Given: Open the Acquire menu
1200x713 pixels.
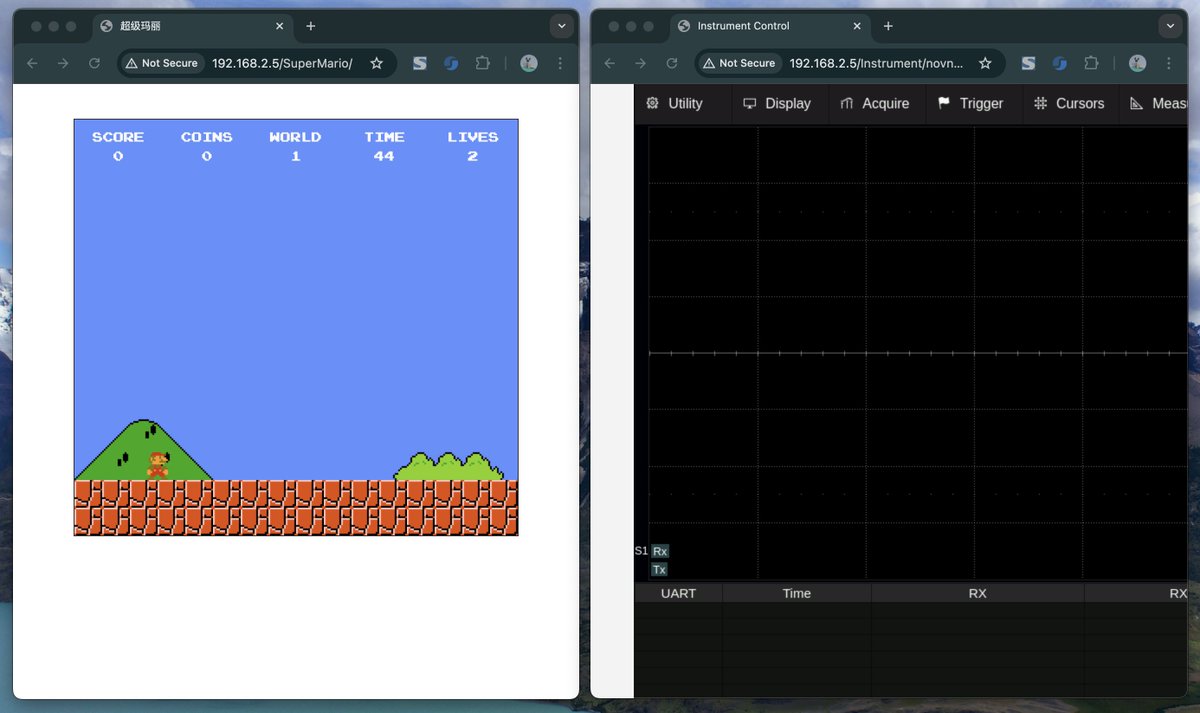Looking at the screenshot, I should (x=875, y=103).
